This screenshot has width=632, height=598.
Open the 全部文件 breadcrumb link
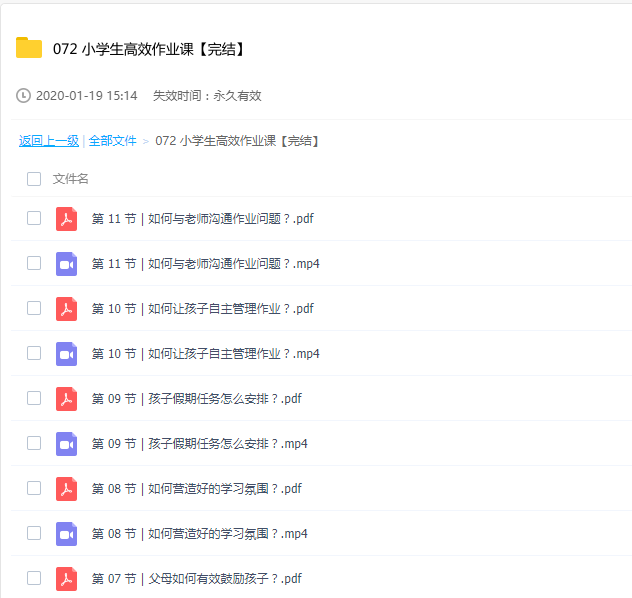click(x=112, y=141)
